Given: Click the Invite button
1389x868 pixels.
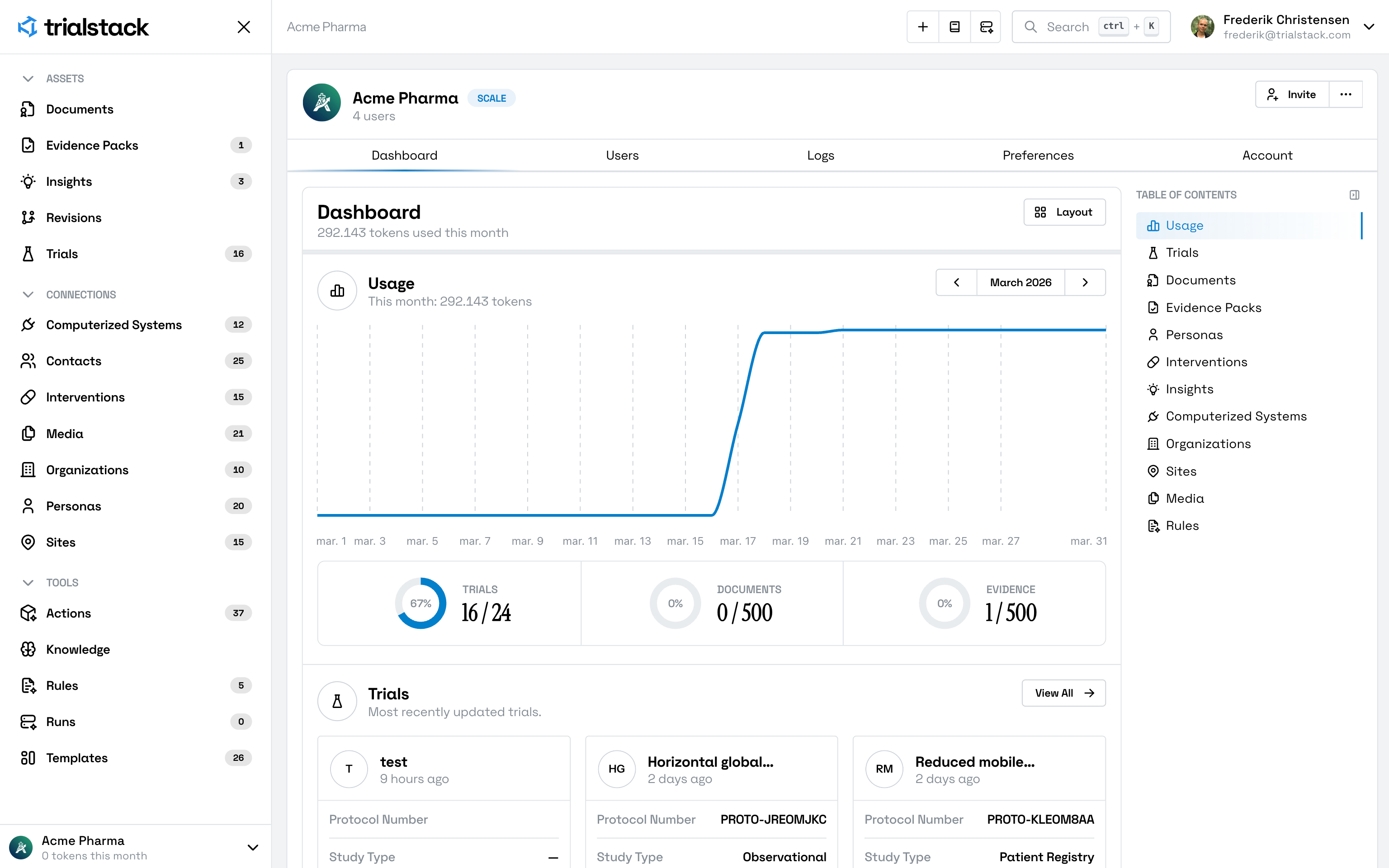Looking at the screenshot, I should [x=1292, y=94].
